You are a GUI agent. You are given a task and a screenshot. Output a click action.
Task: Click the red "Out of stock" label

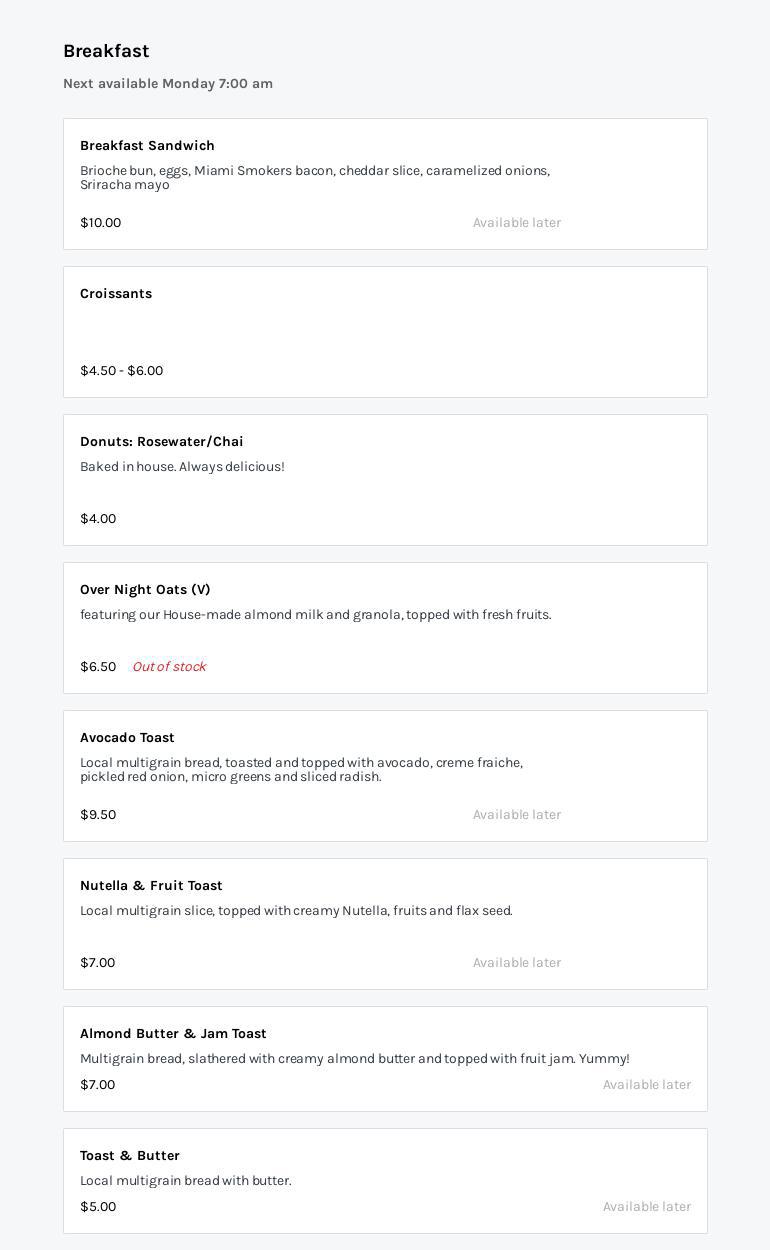tap(169, 667)
